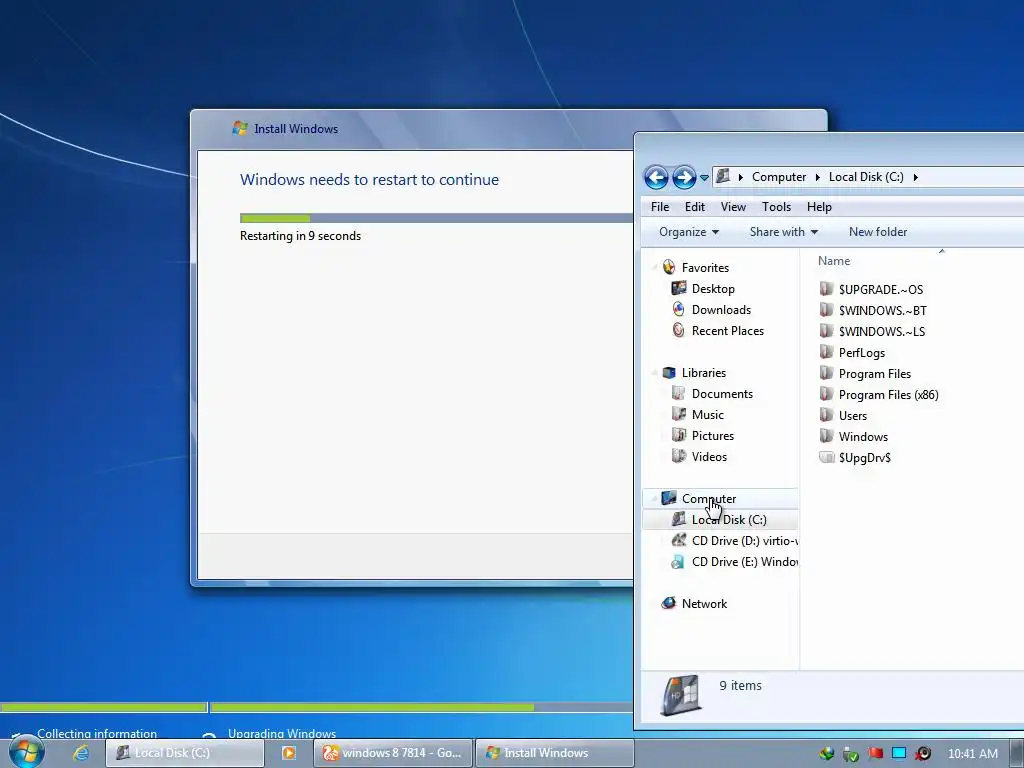Viewport: 1024px width, 768px height.
Task: Click the red flag Action Center tray icon
Action: [876, 754]
